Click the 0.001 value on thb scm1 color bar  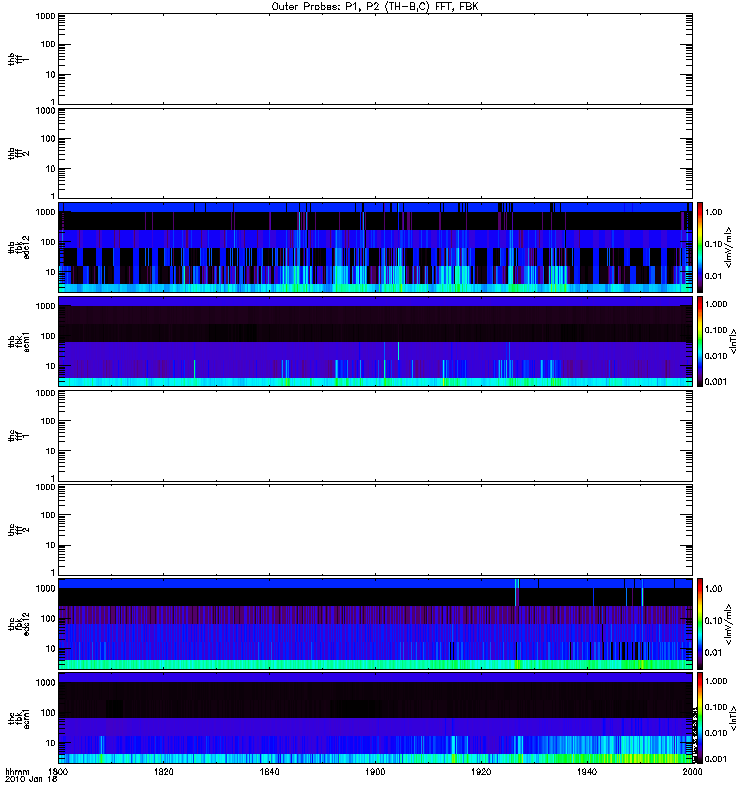click(x=716, y=382)
